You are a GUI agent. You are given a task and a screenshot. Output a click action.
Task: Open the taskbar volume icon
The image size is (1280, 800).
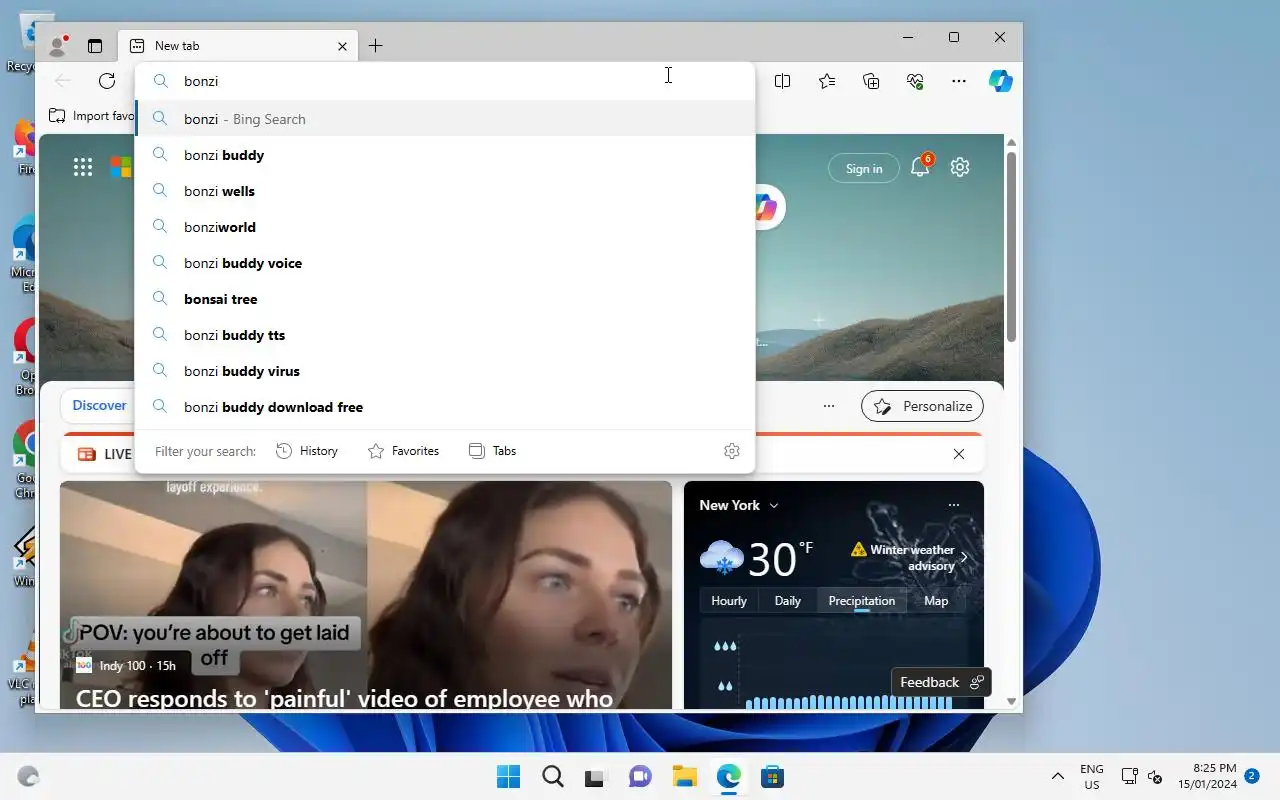coord(1155,777)
